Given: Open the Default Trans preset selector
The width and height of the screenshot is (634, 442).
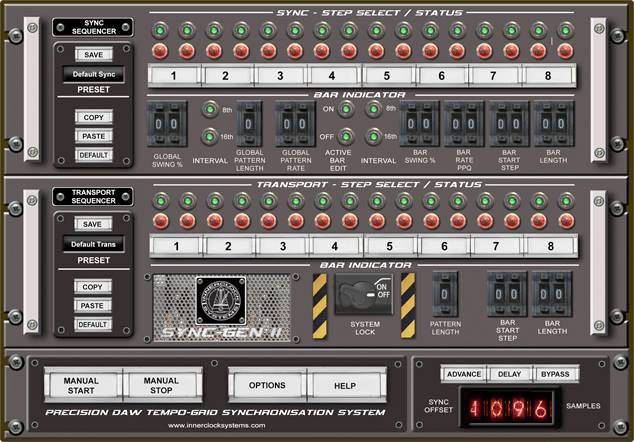Looking at the screenshot, I should coord(93,244).
